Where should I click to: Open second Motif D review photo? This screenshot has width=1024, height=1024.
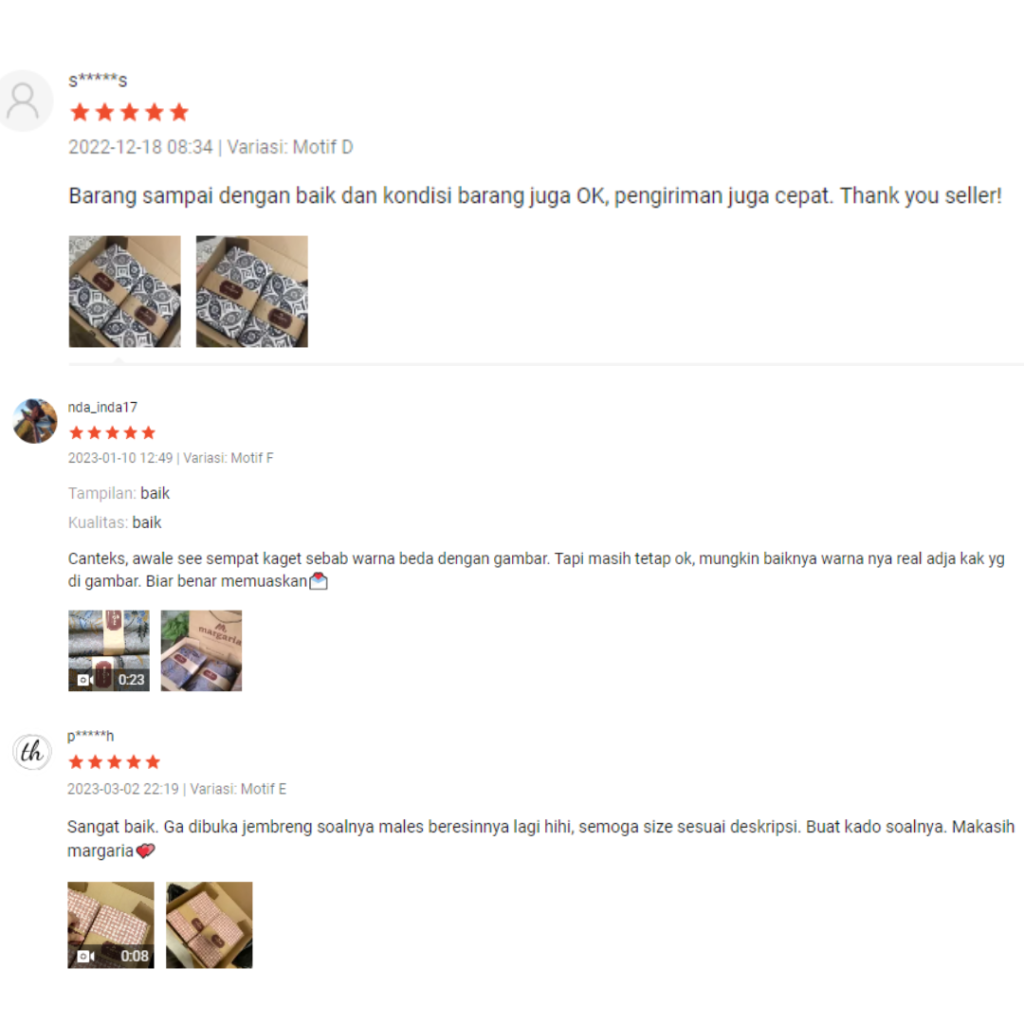pyautogui.click(x=252, y=291)
